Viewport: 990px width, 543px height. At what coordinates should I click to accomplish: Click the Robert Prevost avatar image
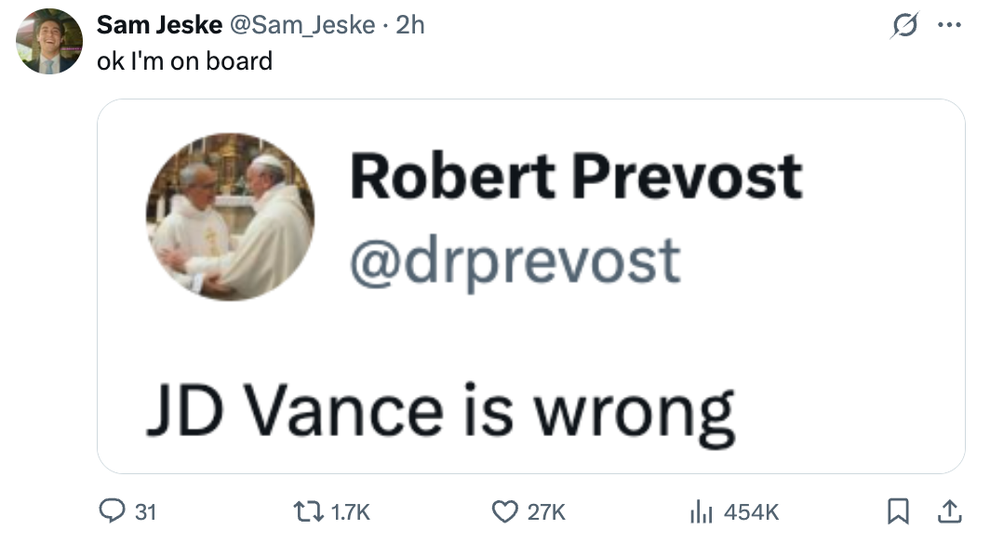pyautogui.click(x=230, y=216)
